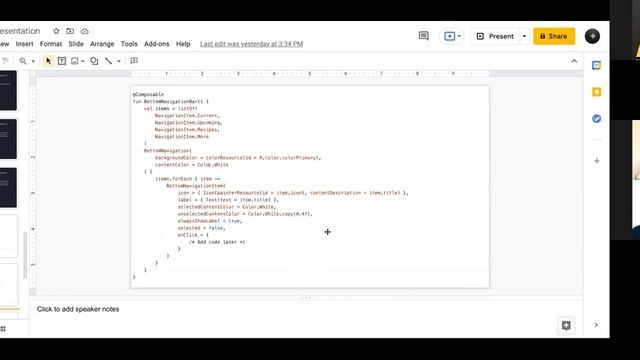Click the present to meeting icon
The height and width of the screenshot is (360, 640).
pyautogui.click(x=449, y=36)
